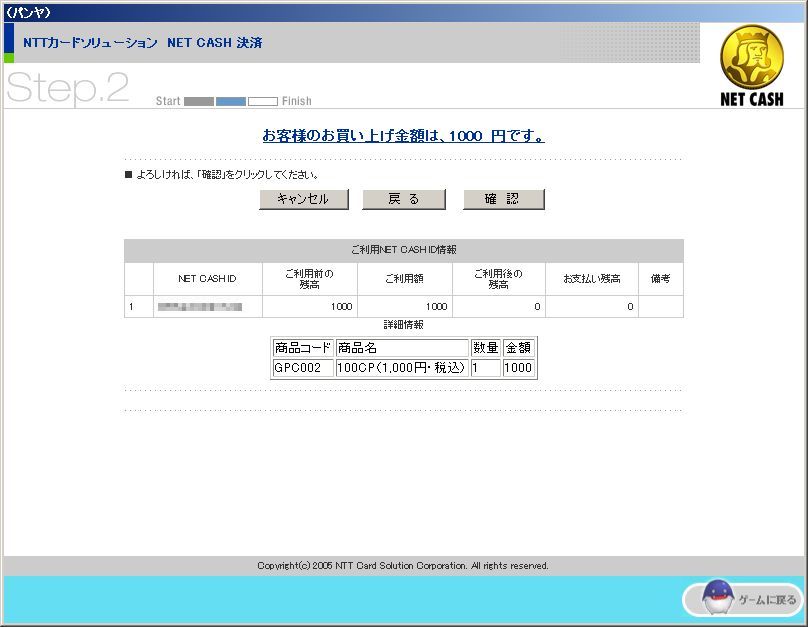Viewport: 808px width, 627px height.
Task: Click the Finish progress label
Action: pos(297,101)
